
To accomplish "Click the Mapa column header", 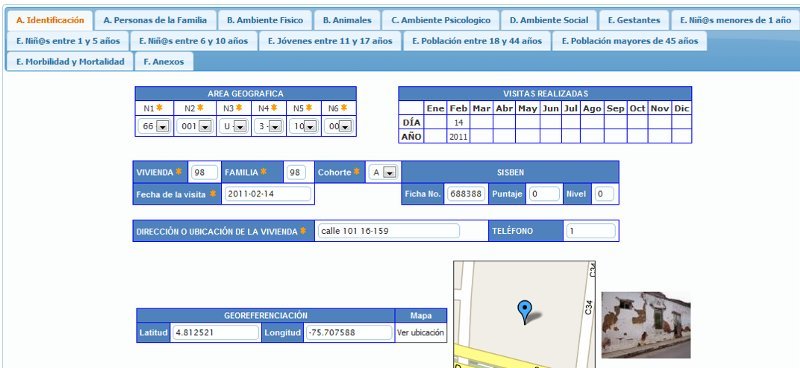I will coord(421,315).
